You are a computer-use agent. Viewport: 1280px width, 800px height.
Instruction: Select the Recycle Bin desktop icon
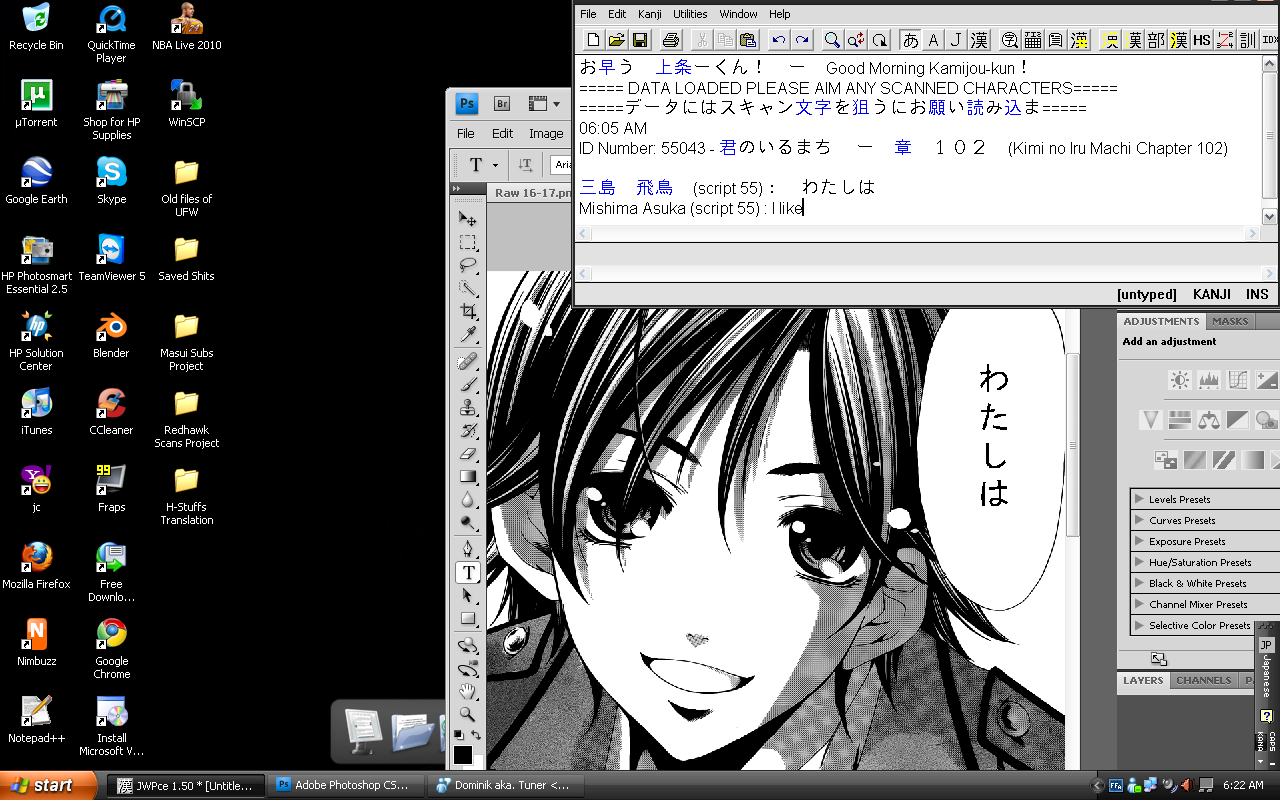tap(36, 26)
